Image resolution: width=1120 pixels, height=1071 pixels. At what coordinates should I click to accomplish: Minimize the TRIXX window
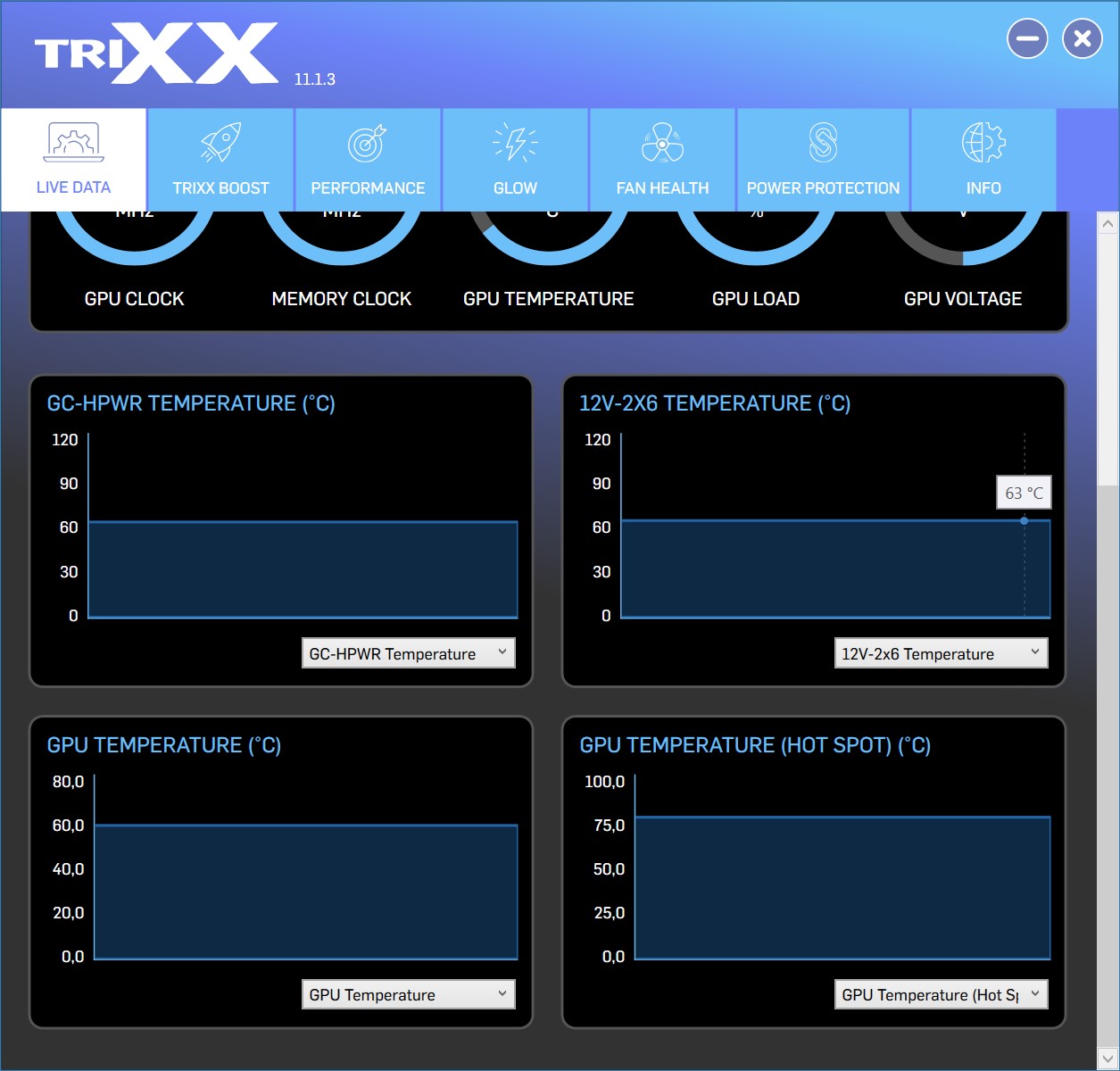[x=1027, y=38]
